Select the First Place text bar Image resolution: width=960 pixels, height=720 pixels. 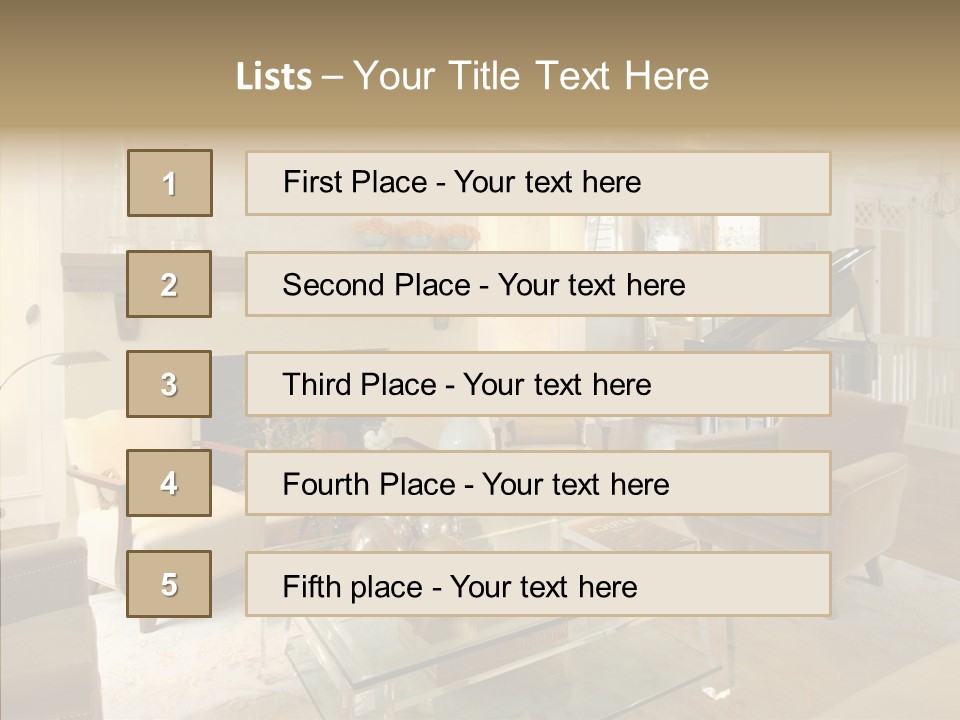pos(538,183)
